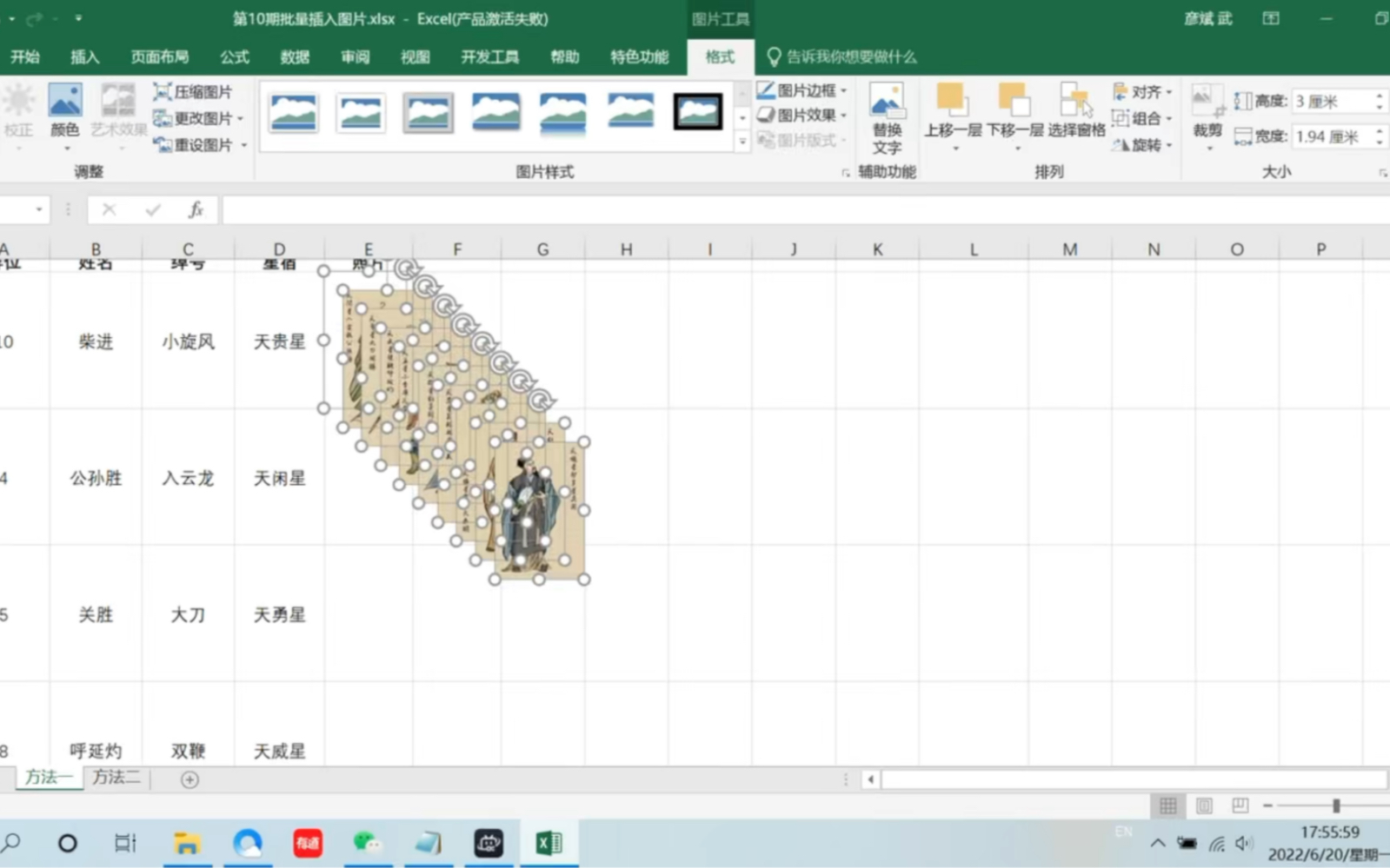Viewport: 1390px width, 868px height.
Task: Click the width (宽度) input field
Action: pyautogui.click(x=1330, y=136)
